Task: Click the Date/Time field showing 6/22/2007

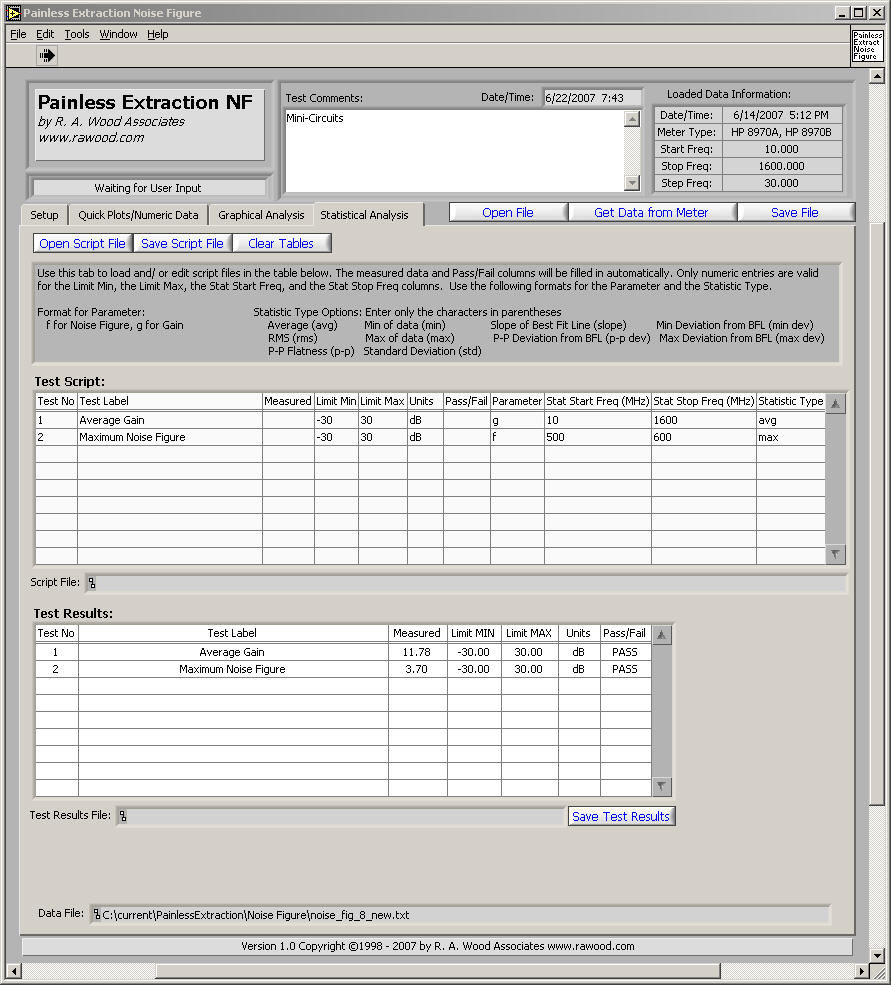Action: tap(592, 98)
